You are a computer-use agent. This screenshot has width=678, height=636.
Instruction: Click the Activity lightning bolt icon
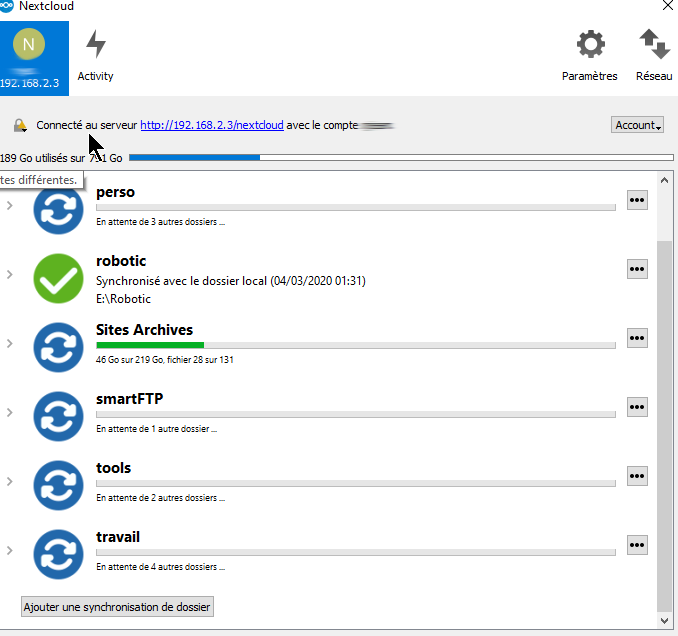(96, 44)
